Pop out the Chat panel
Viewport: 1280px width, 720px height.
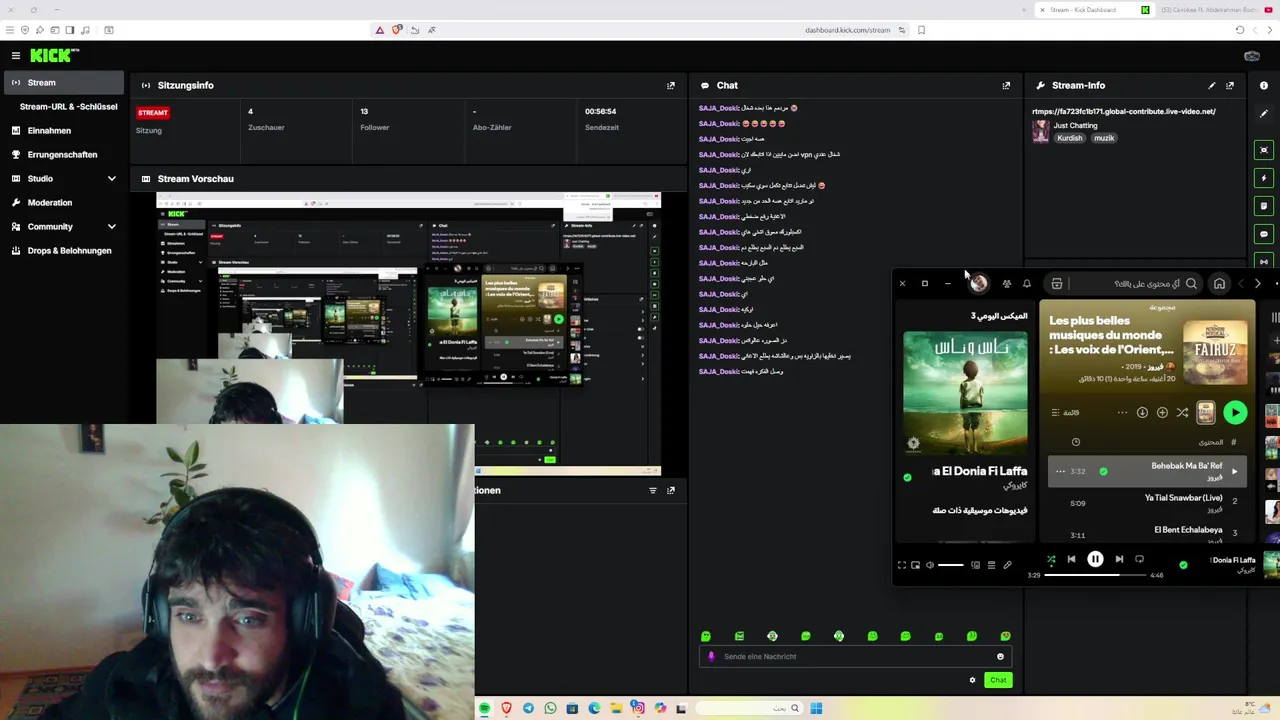tap(1006, 86)
